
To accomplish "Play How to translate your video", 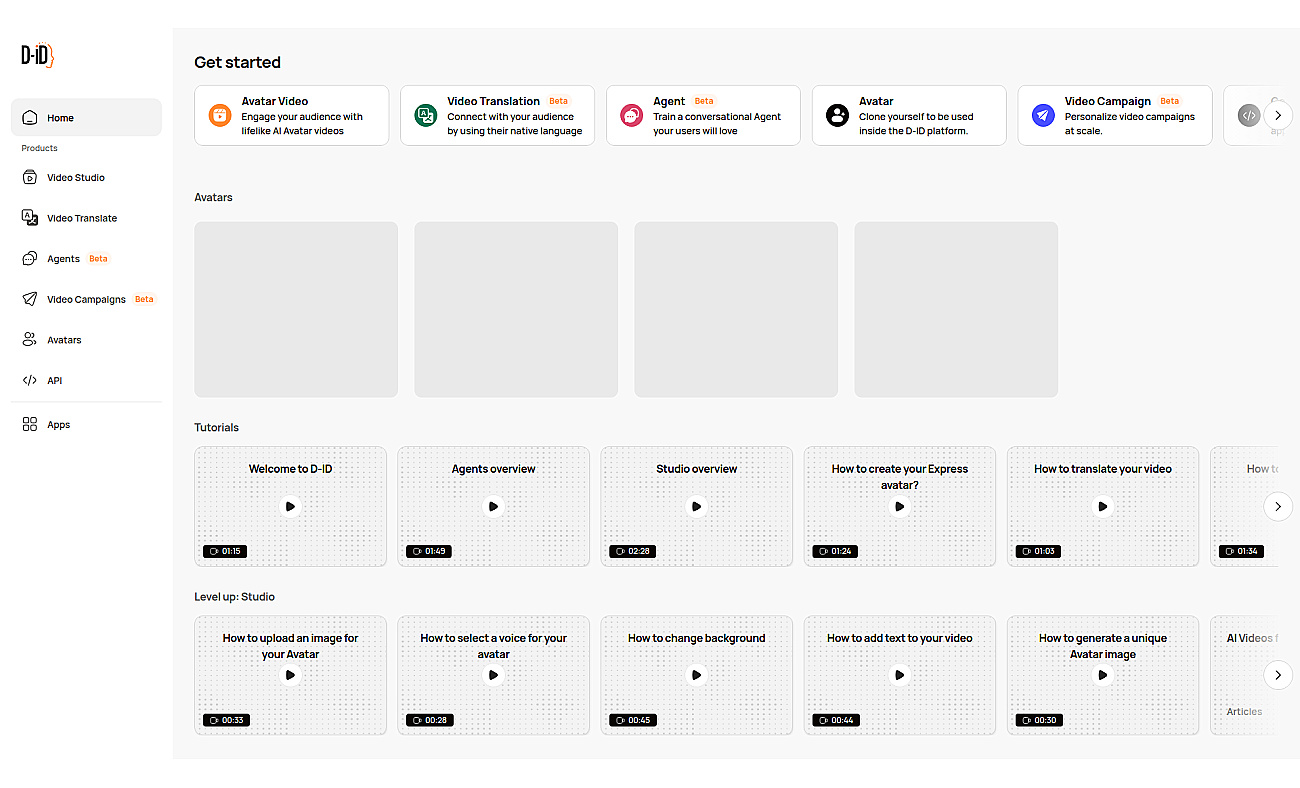I will [1103, 506].
